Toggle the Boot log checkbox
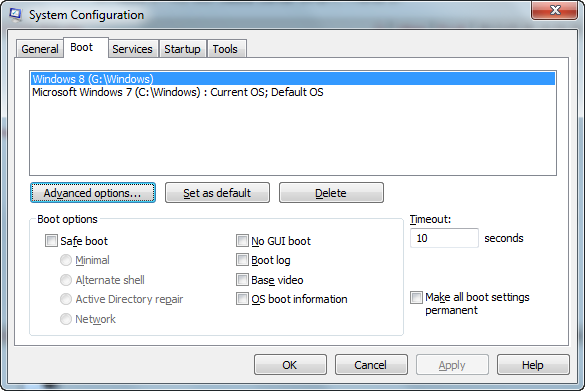The width and height of the screenshot is (585, 391). tap(242, 260)
